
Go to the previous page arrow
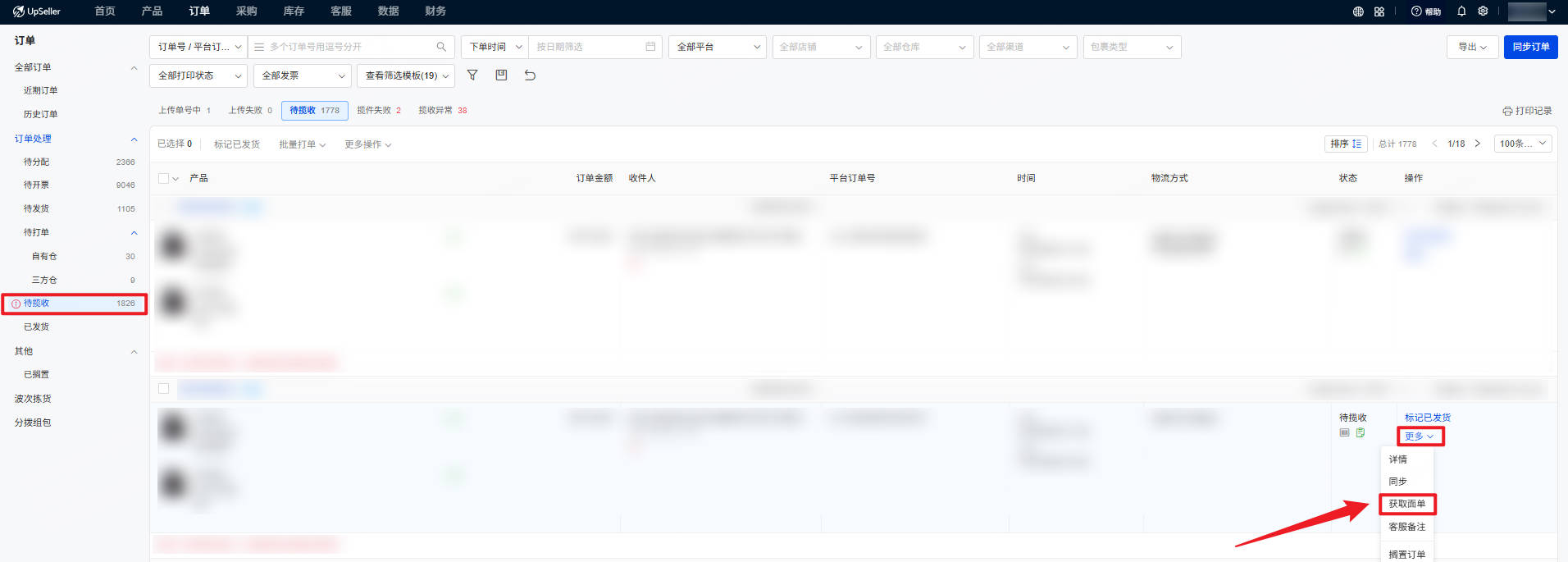point(1434,144)
